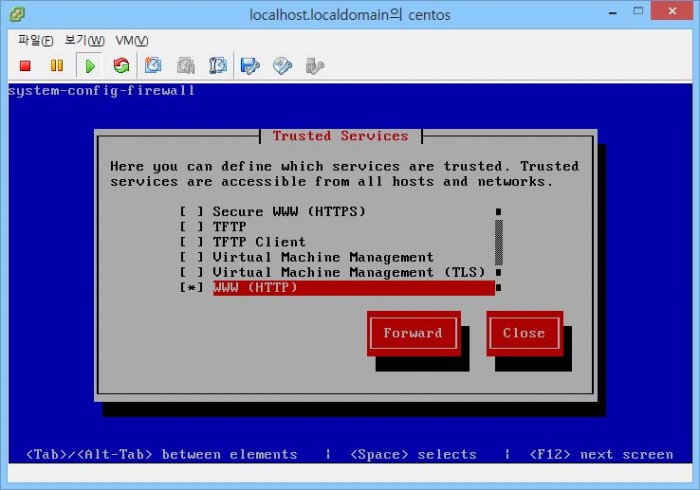
Task: Click the yellow Pause (suspend) toolbar icon
Action: pyautogui.click(x=57, y=66)
